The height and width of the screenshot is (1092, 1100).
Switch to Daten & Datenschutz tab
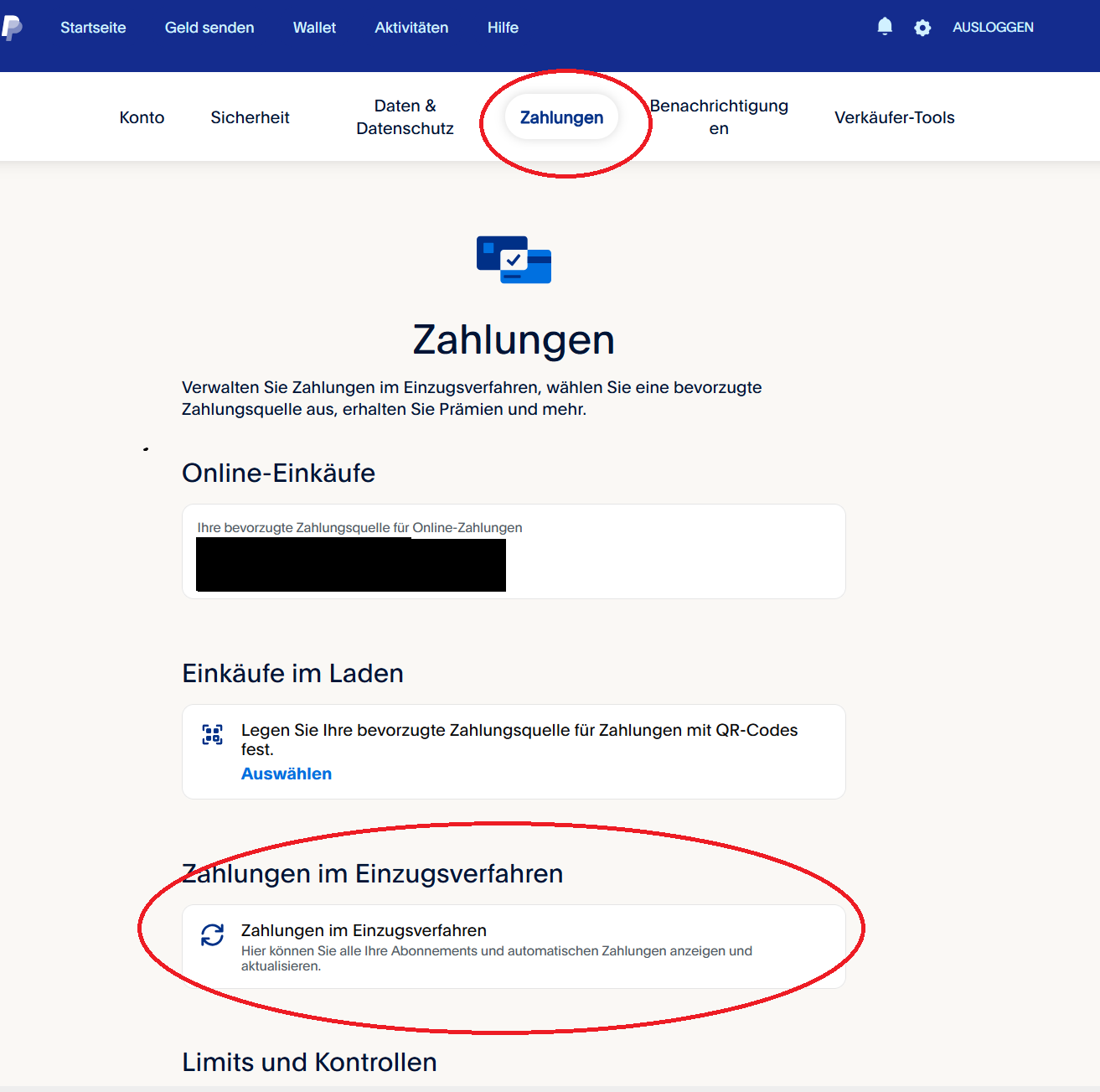click(x=405, y=117)
